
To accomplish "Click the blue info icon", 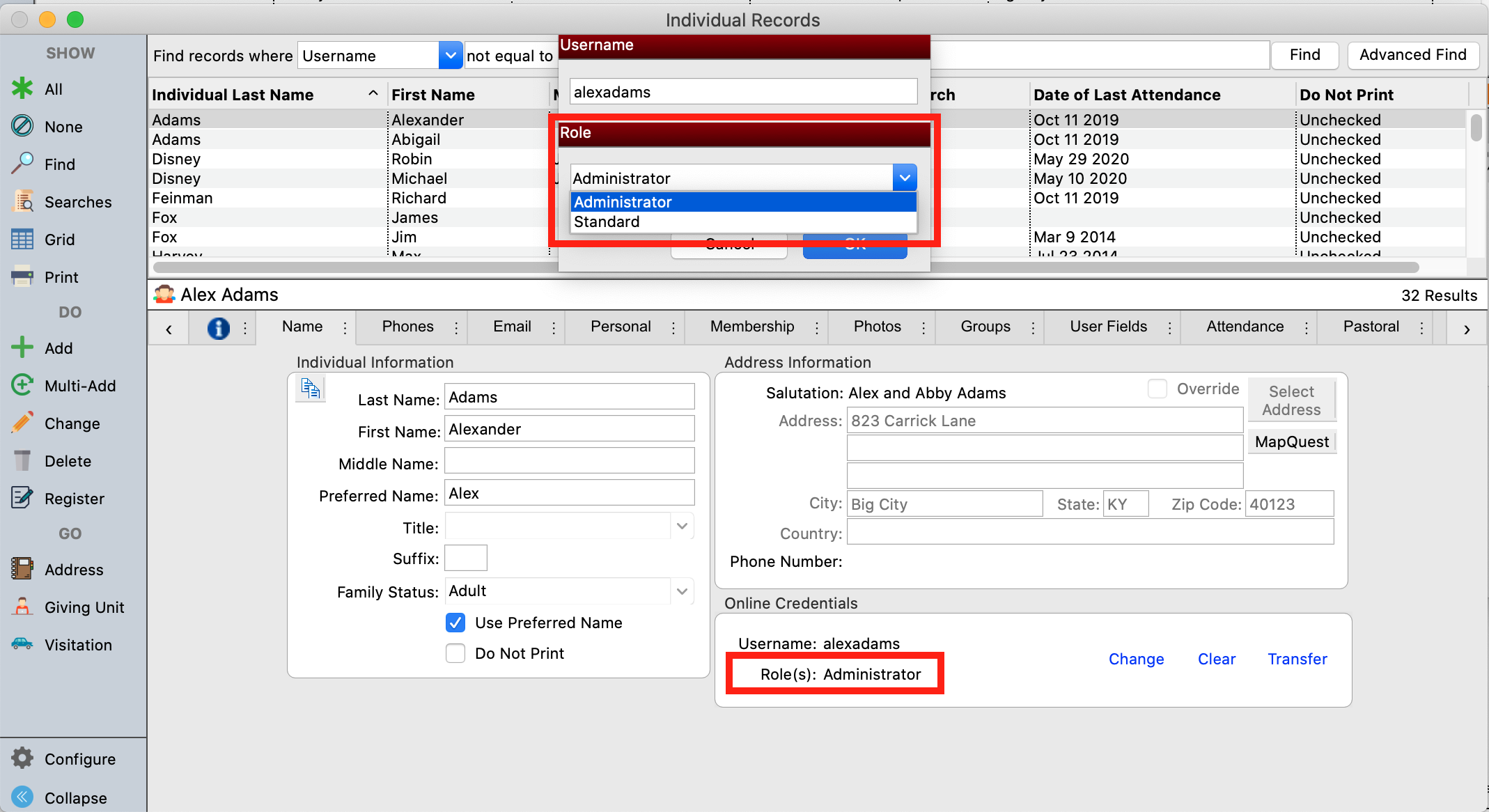I will click(218, 327).
